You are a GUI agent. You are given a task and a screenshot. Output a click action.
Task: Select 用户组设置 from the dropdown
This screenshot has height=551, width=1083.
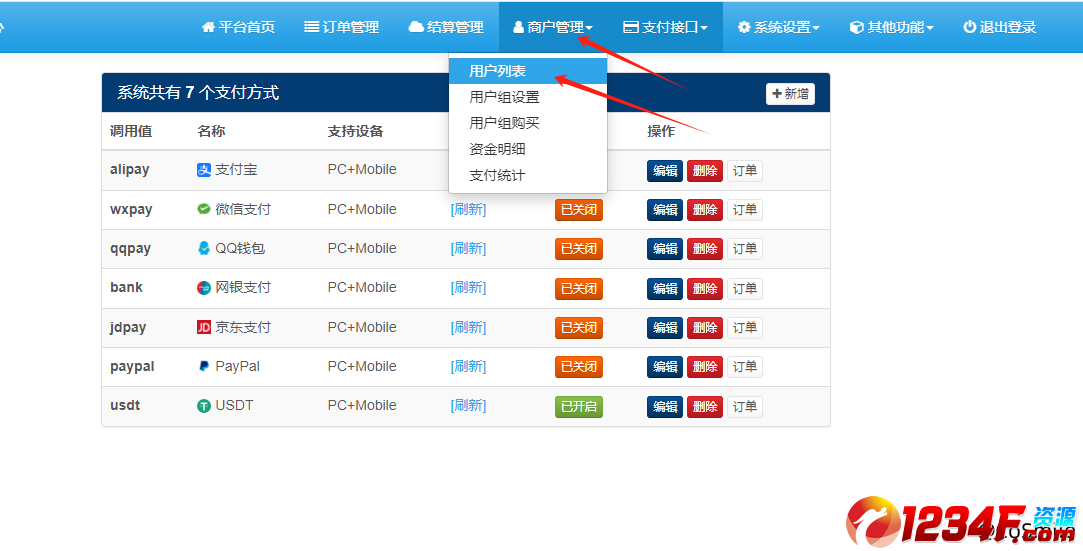tap(528, 97)
